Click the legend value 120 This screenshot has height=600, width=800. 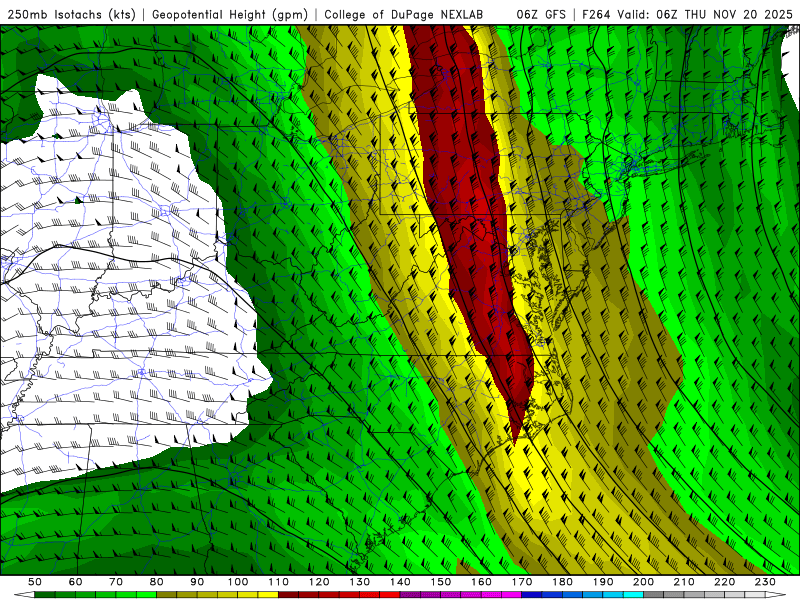pos(319,582)
